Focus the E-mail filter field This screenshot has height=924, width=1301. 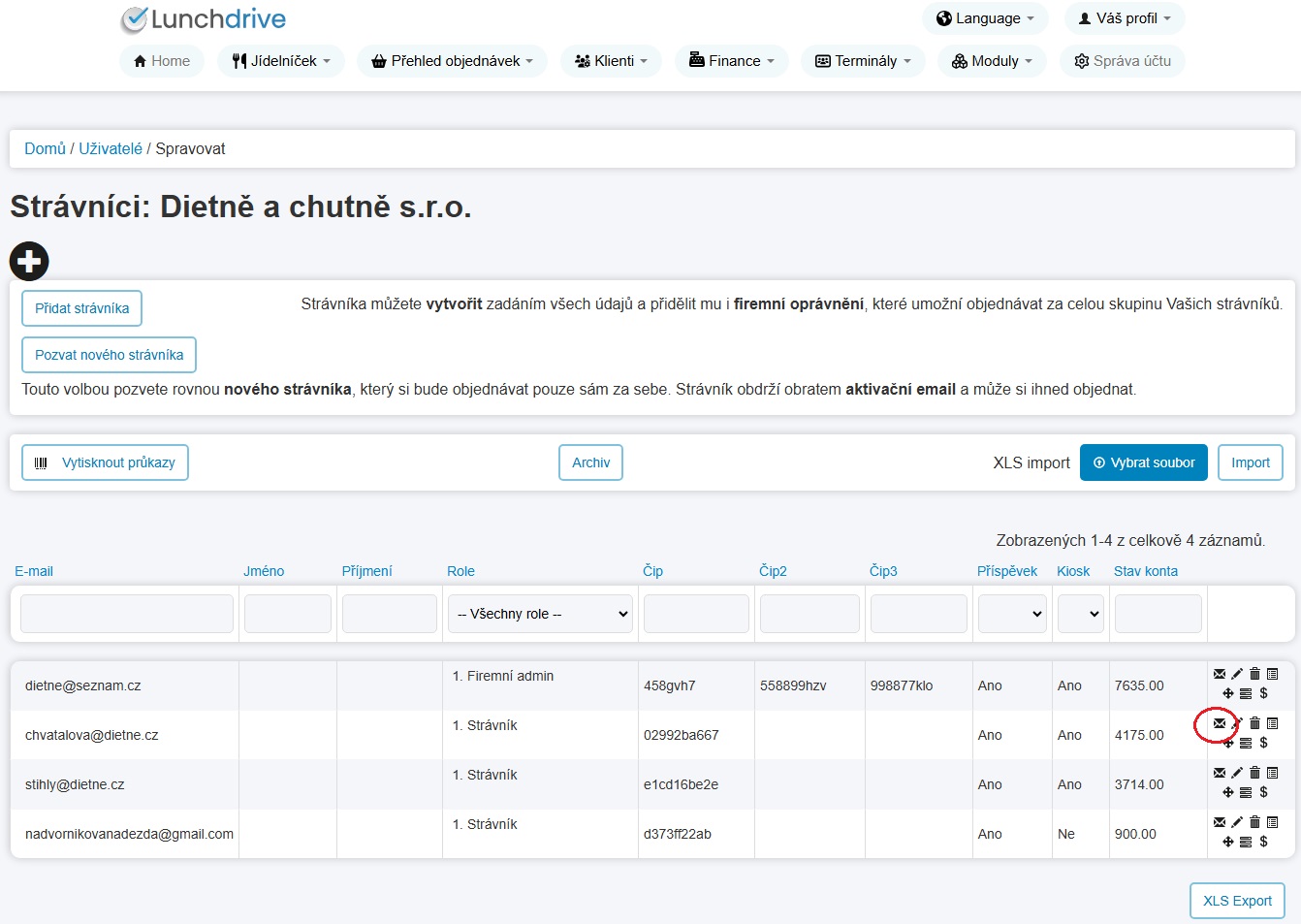[127, 614]
